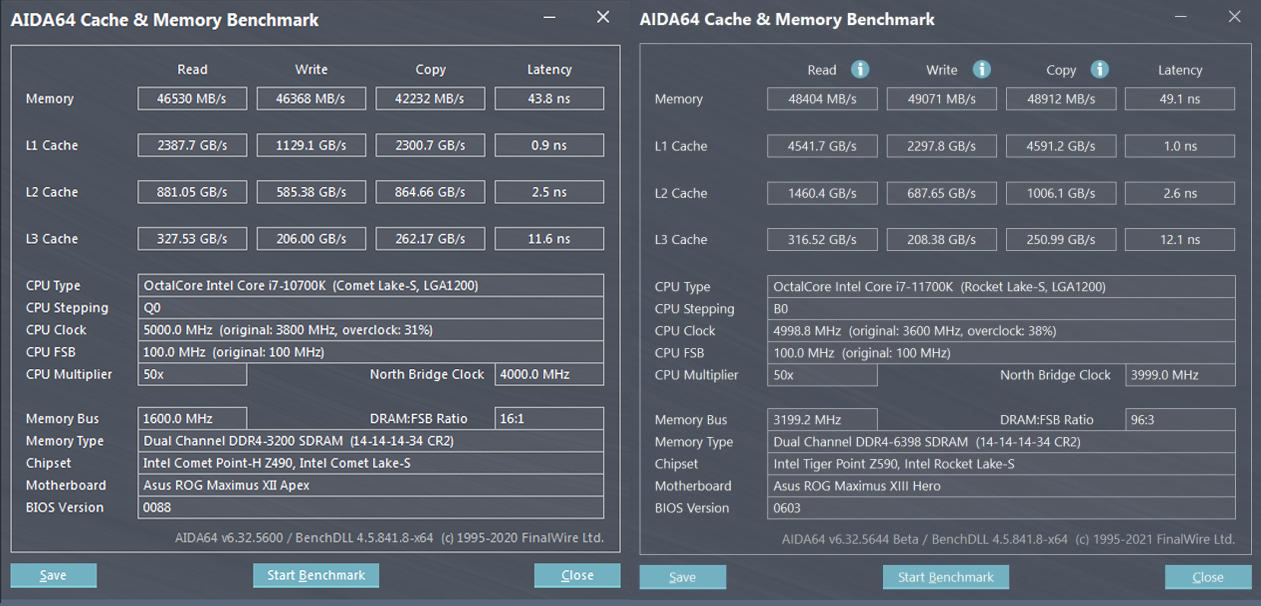The width and height of the screenshot is (1261, 606).
Task: Minimize the left AIDA64 benchmark window
Action: [551, 18]
